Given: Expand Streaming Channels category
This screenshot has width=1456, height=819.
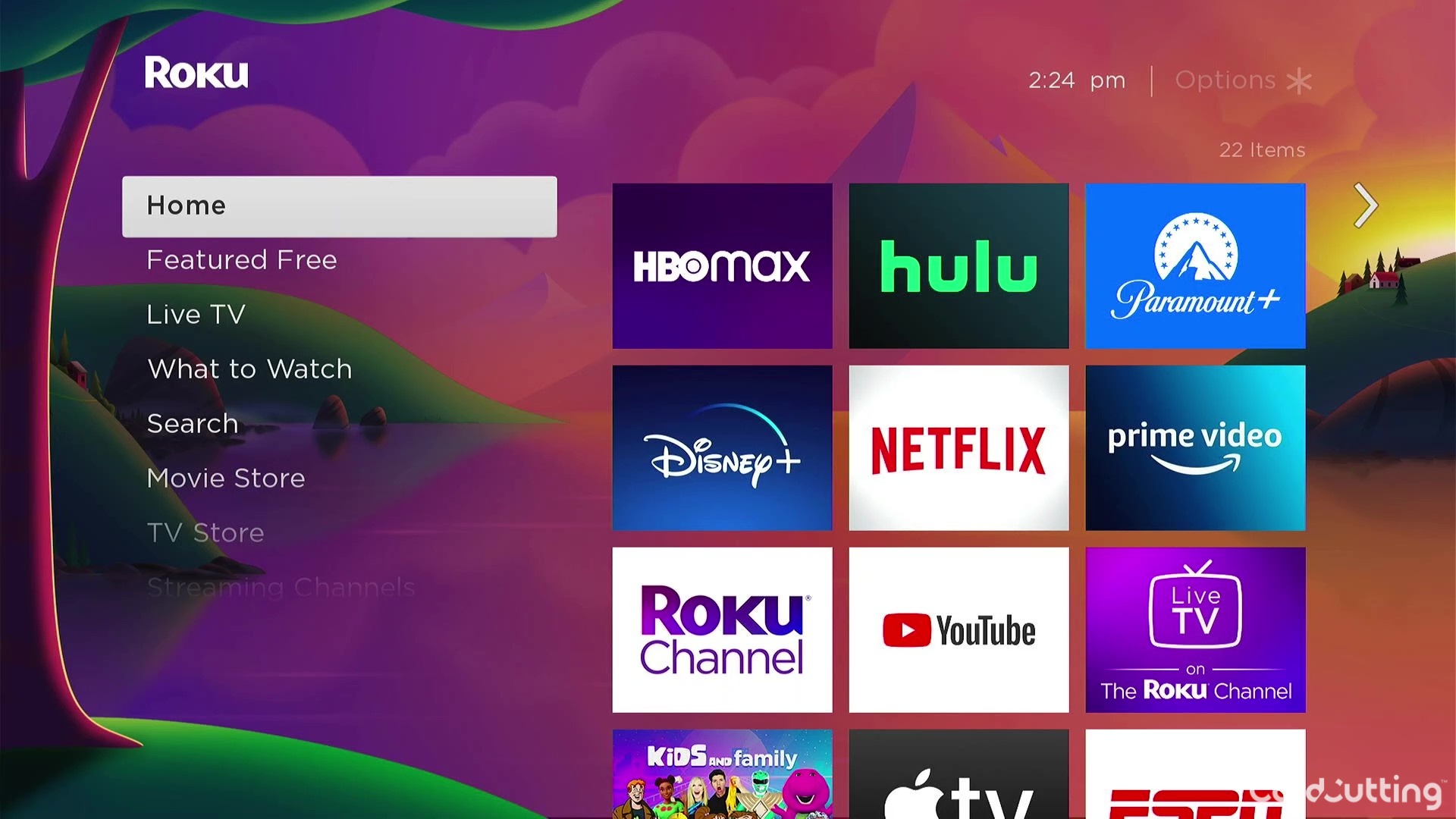Looking at the screenshot, I should click(283, 587).
